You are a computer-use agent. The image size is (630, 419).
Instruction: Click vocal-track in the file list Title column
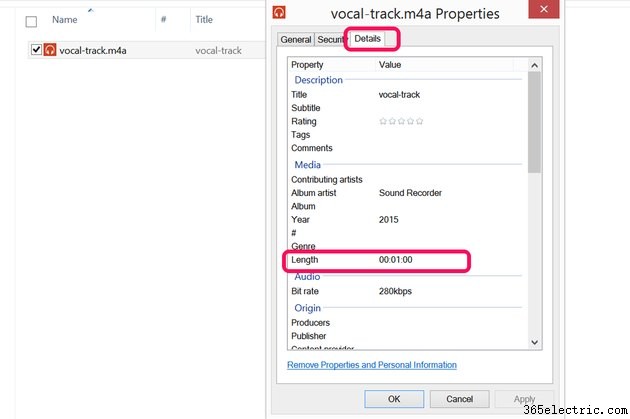pos(218,51)
